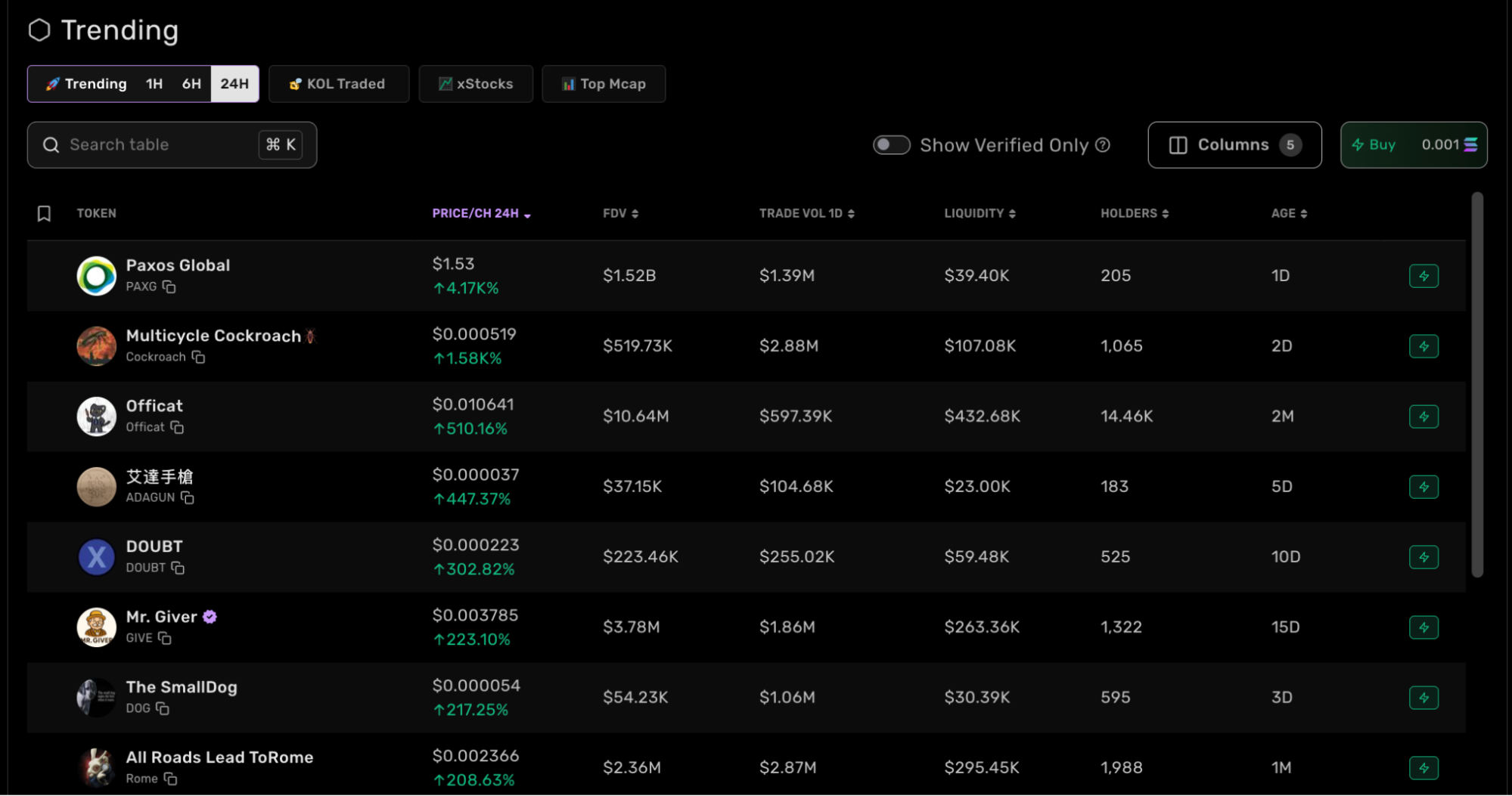This screenshot has width=1512, height=796.
Task: Click the Search table input field
Action: click(x=159, y=145)
